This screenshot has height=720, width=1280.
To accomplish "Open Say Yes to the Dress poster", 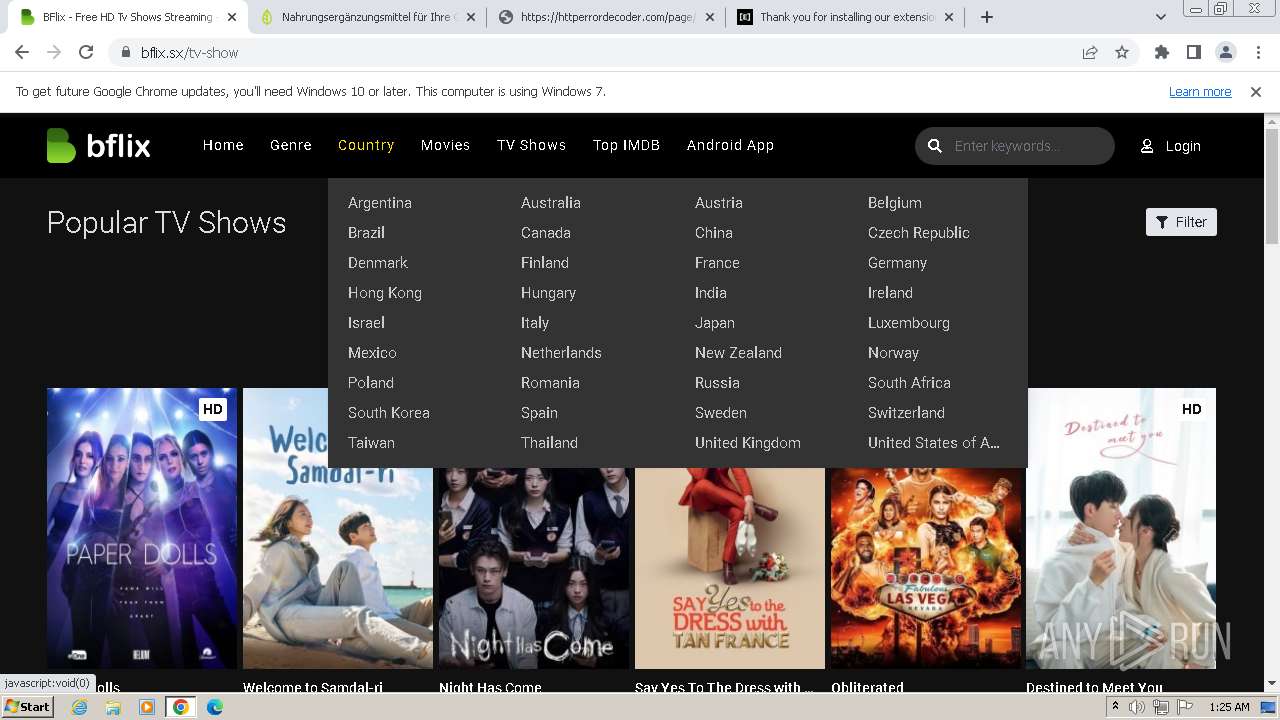I will 730,568.
